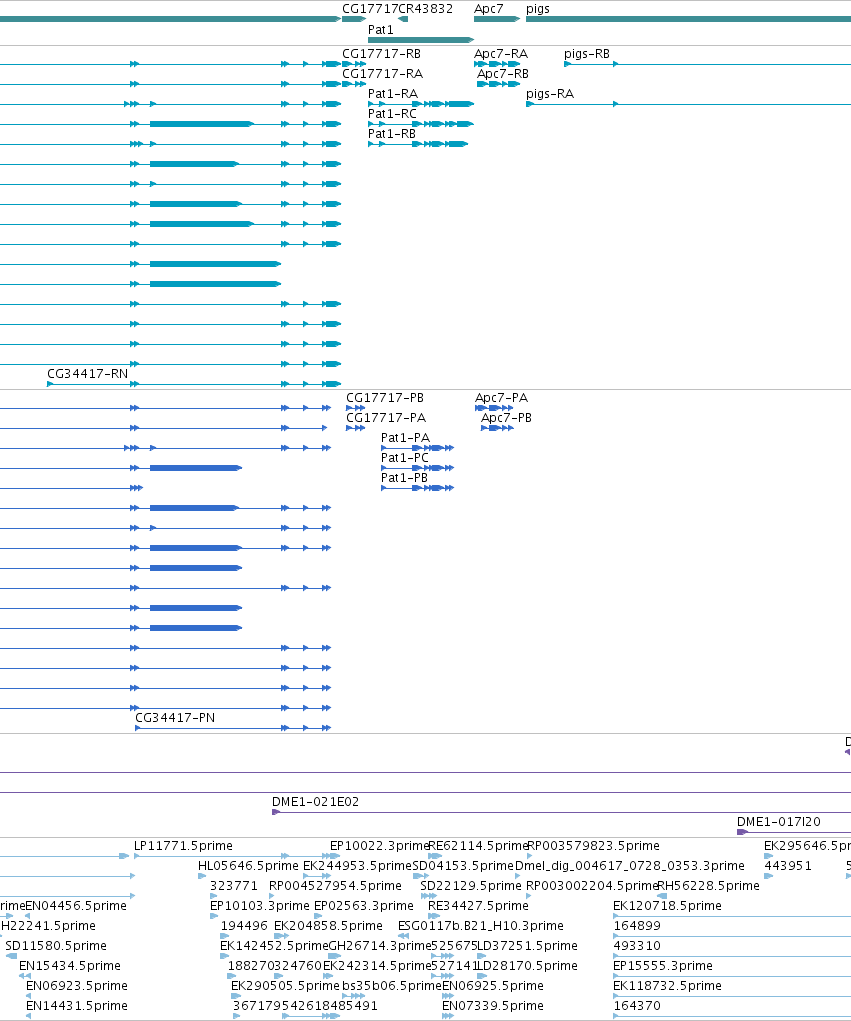Select the CG17717-PB protein label
The height and width of the screenshot is (1021, 851).
click(385, 398)
